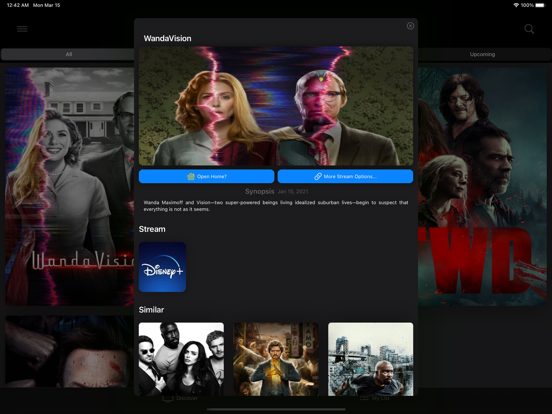The image size is (552, 414).
Task: Select the All tab
Action: coord(69,54)
